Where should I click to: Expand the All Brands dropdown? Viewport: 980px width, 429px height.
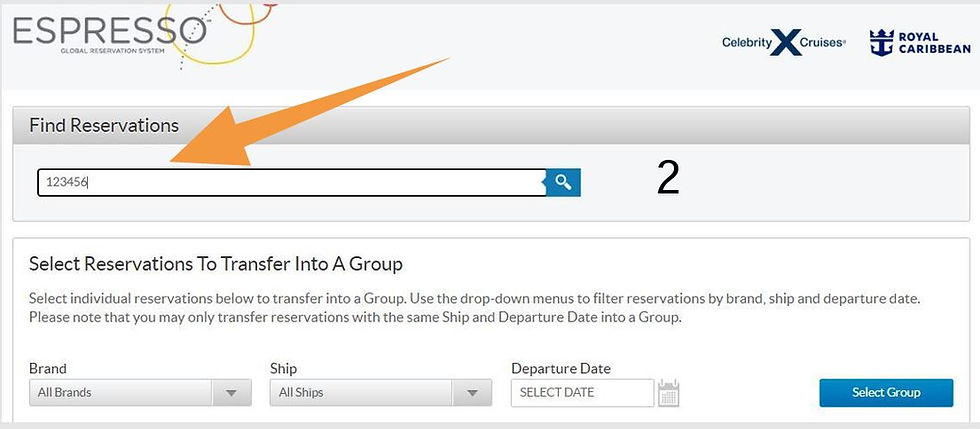139,393
